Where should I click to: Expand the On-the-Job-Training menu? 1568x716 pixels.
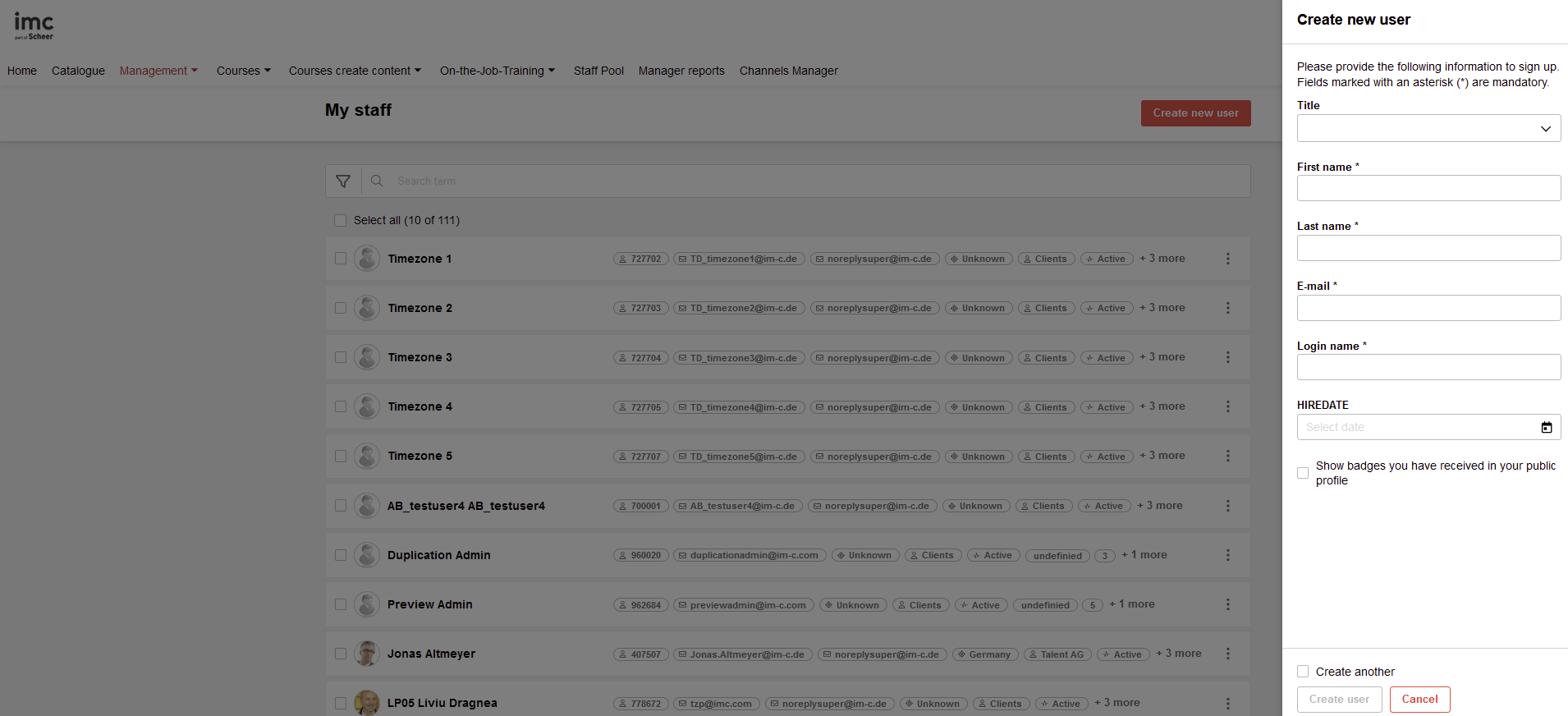[497, 71]
